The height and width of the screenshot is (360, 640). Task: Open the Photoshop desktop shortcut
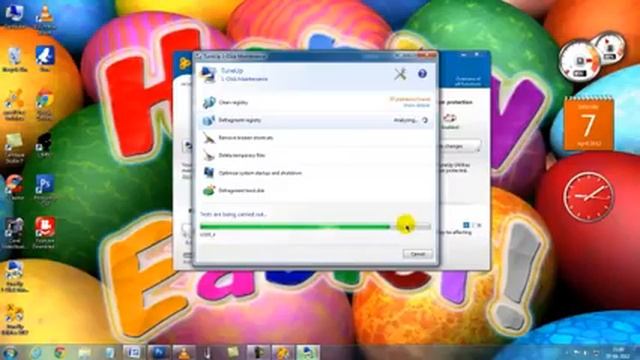coord(44,189)
